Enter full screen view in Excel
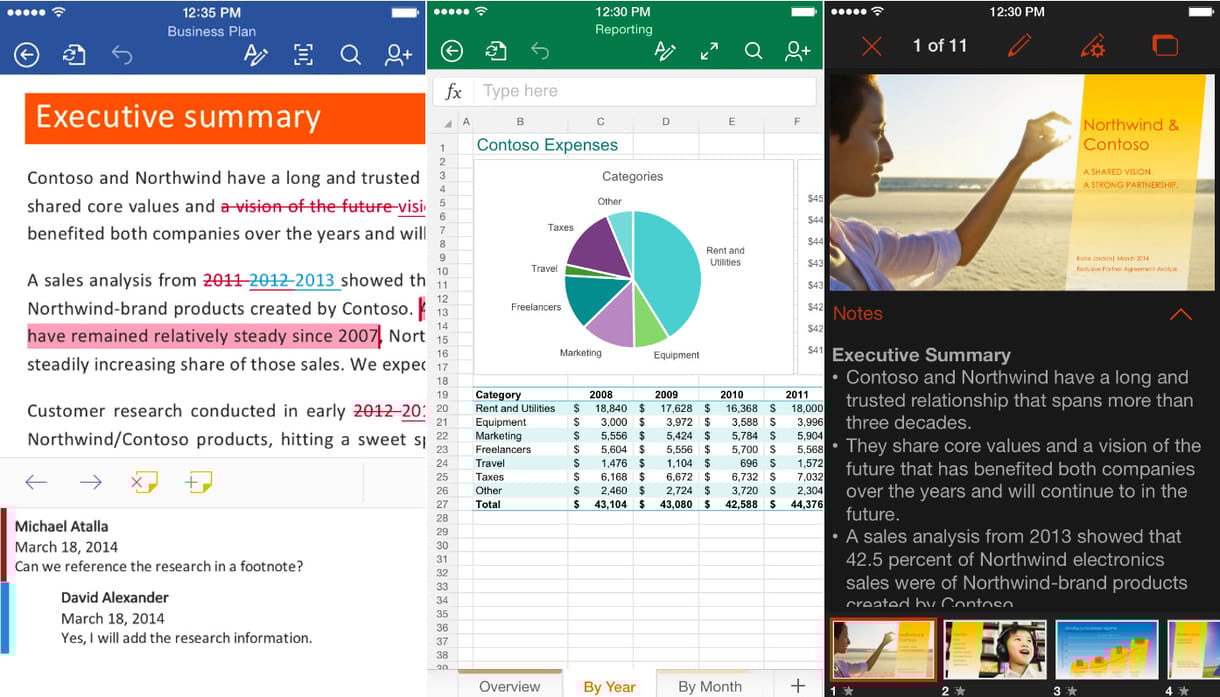This screenshot has width=1220, height=697. click(x=709, y=51)
